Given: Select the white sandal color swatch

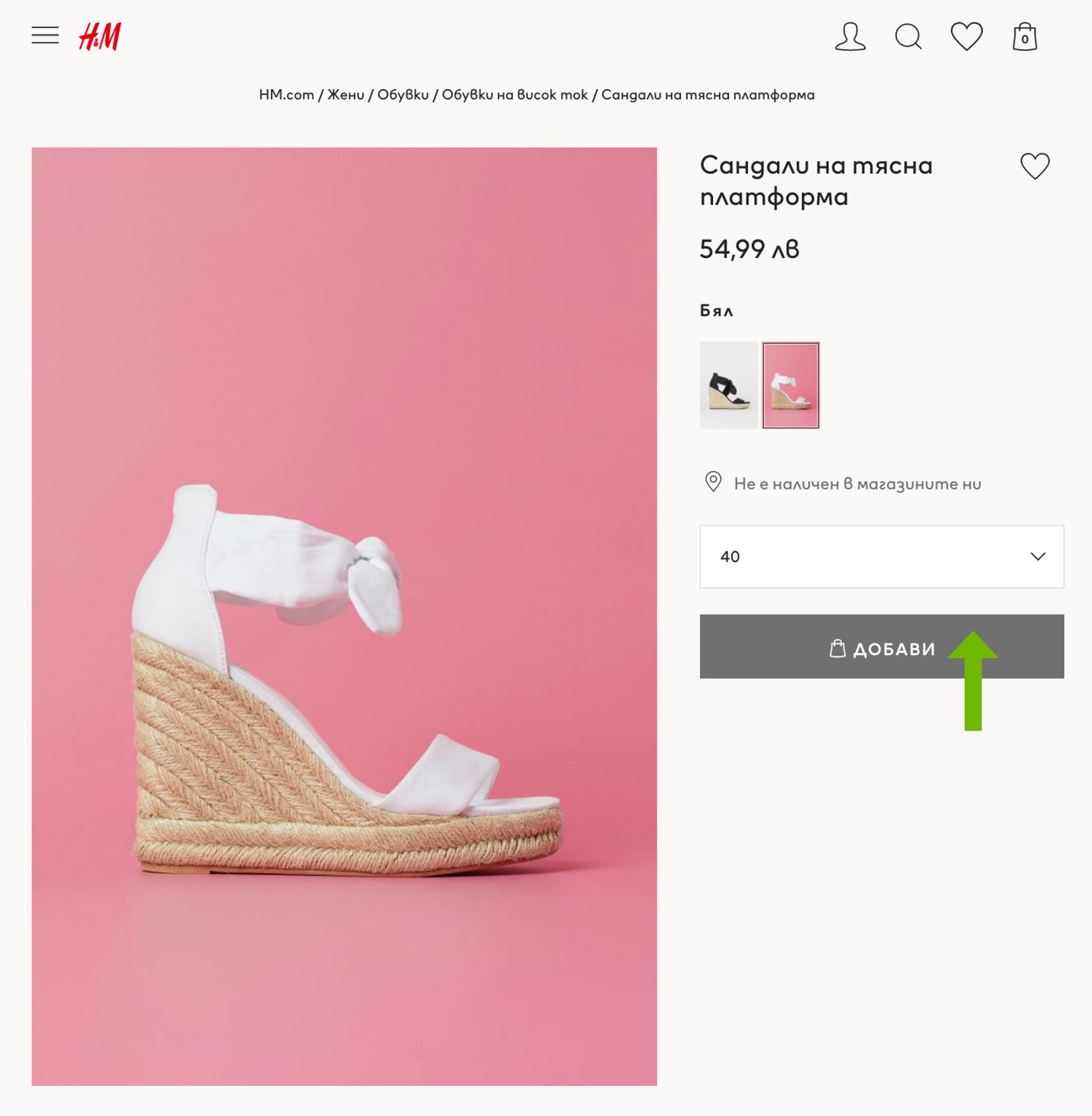Looking at the screenshot, I should (790, 386).
